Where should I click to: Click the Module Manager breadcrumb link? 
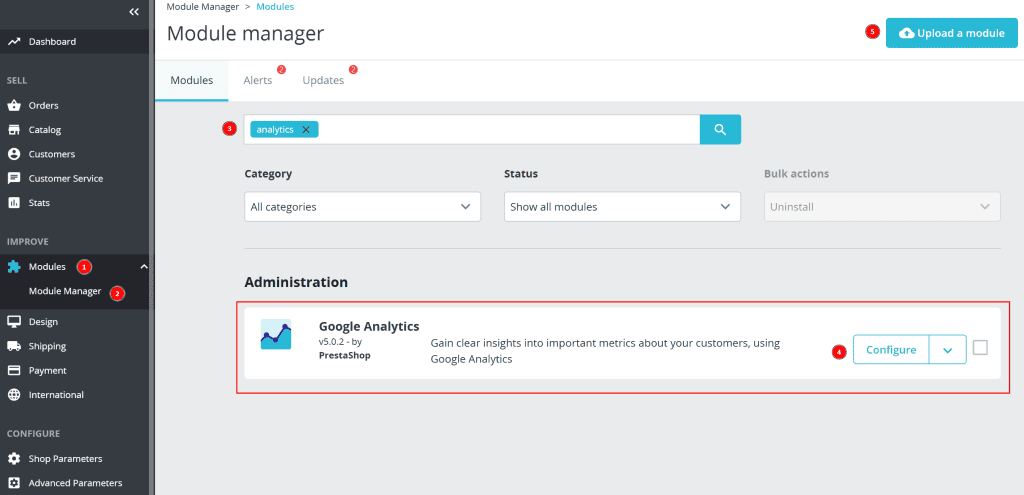tap(202, 7)
